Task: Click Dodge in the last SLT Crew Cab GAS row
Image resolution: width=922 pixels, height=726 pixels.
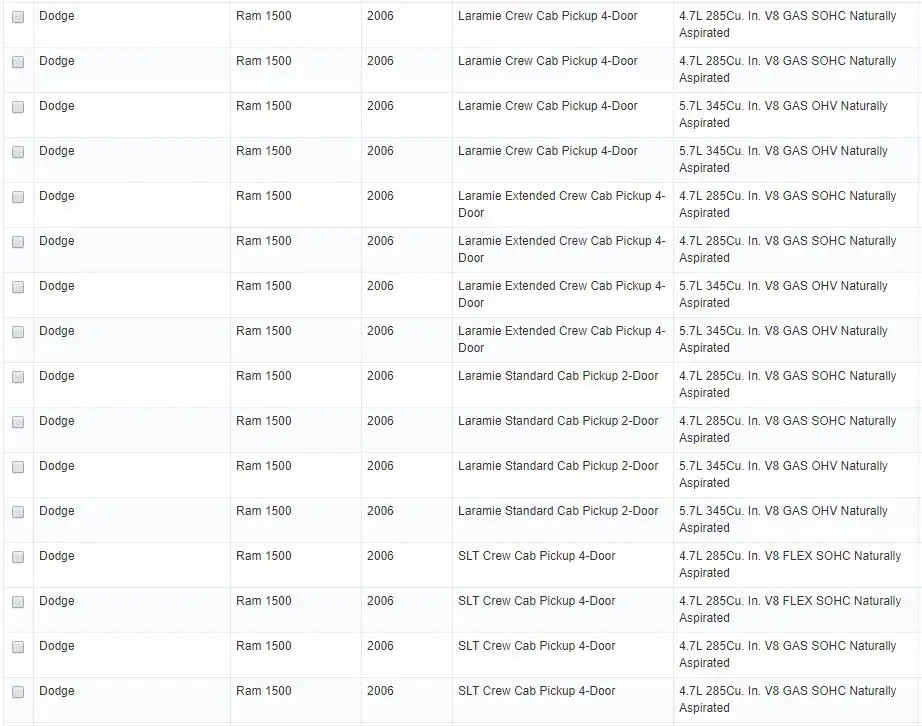Action: (56, 691)
